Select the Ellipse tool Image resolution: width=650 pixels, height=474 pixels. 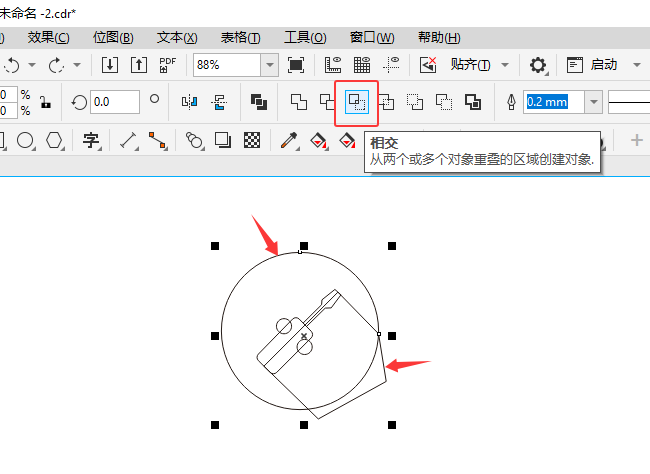coord(26,141)
